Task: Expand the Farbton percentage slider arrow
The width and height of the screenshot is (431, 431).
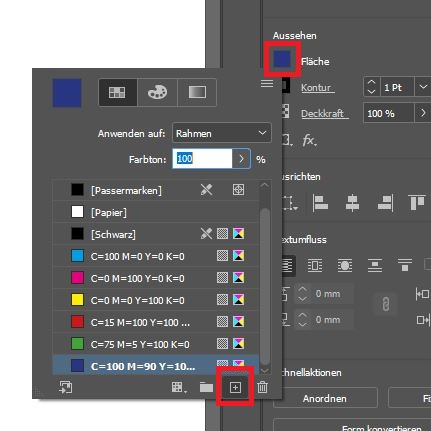Action: pyautogui.click(x=241, y=159)
